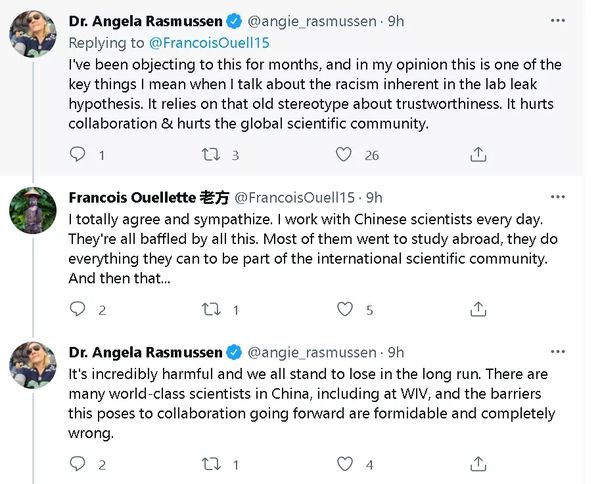Retweet the tweet about world-class scientists
This screenshot has width=600, height=484.
210,464
